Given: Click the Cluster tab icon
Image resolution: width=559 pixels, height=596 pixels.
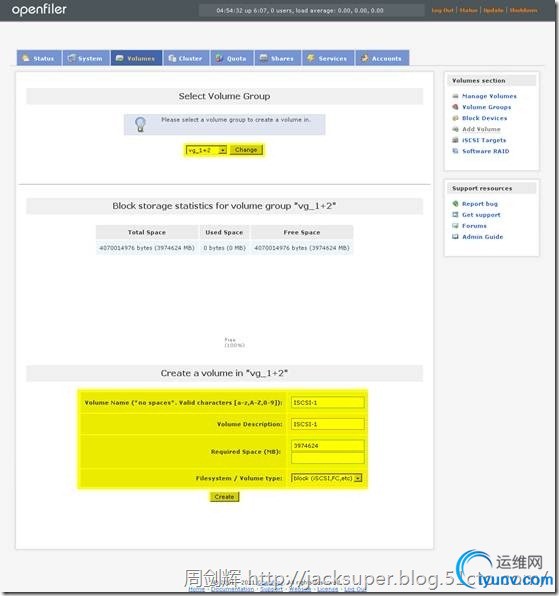Looking at the screenshot, I should point(172,58).
